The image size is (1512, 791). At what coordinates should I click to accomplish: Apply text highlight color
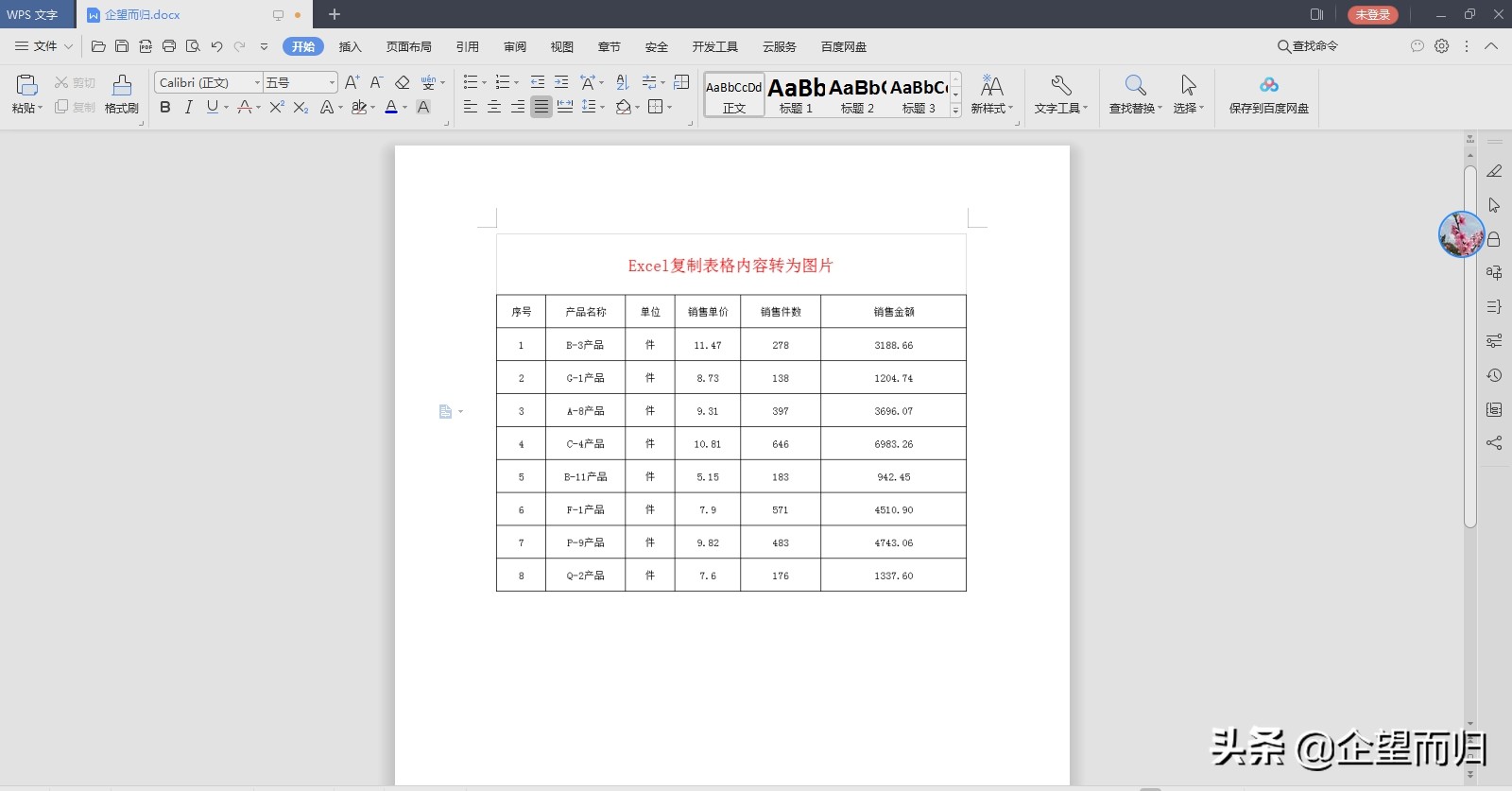[359, 108]
